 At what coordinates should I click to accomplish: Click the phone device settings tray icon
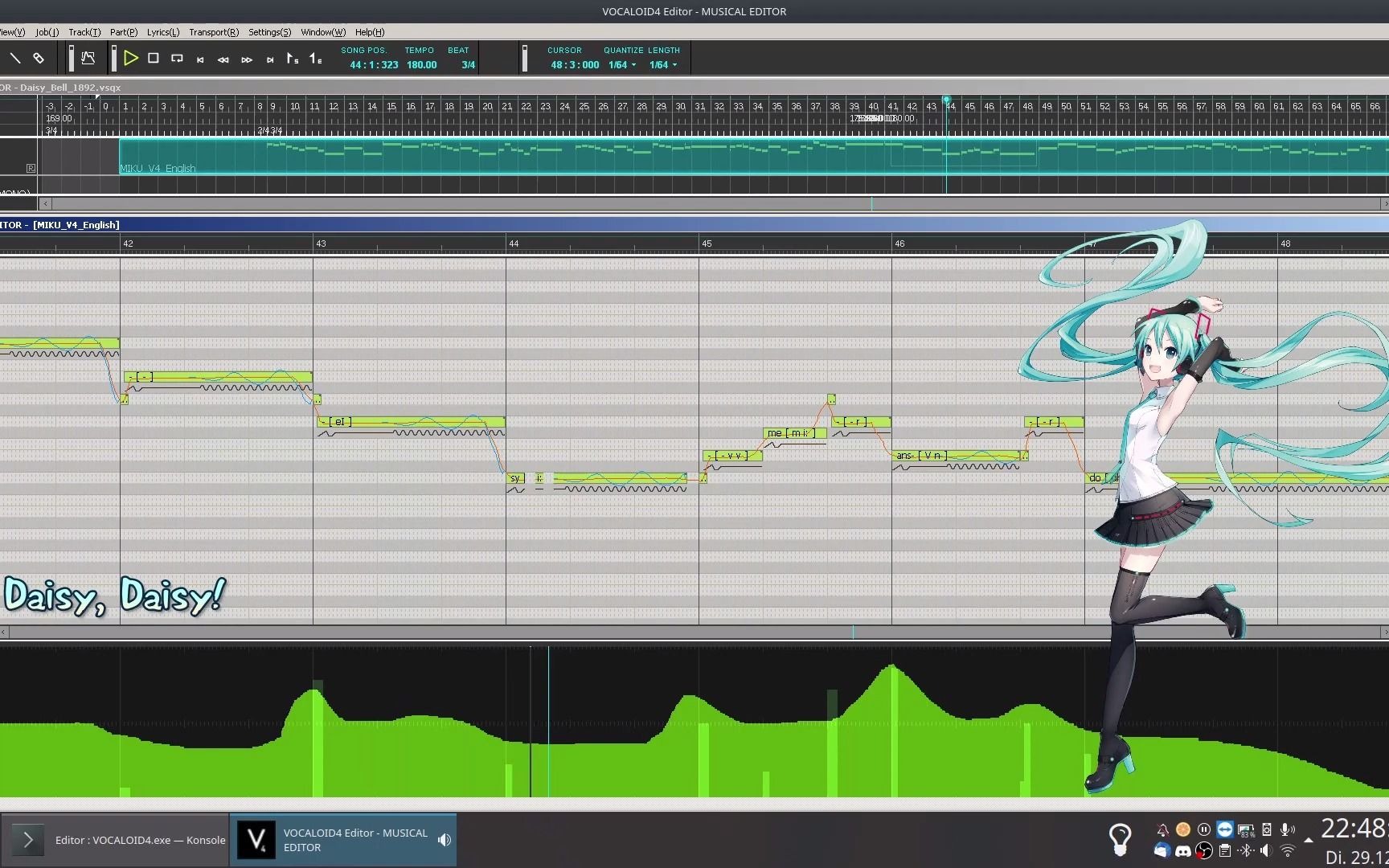point(1267,829)
